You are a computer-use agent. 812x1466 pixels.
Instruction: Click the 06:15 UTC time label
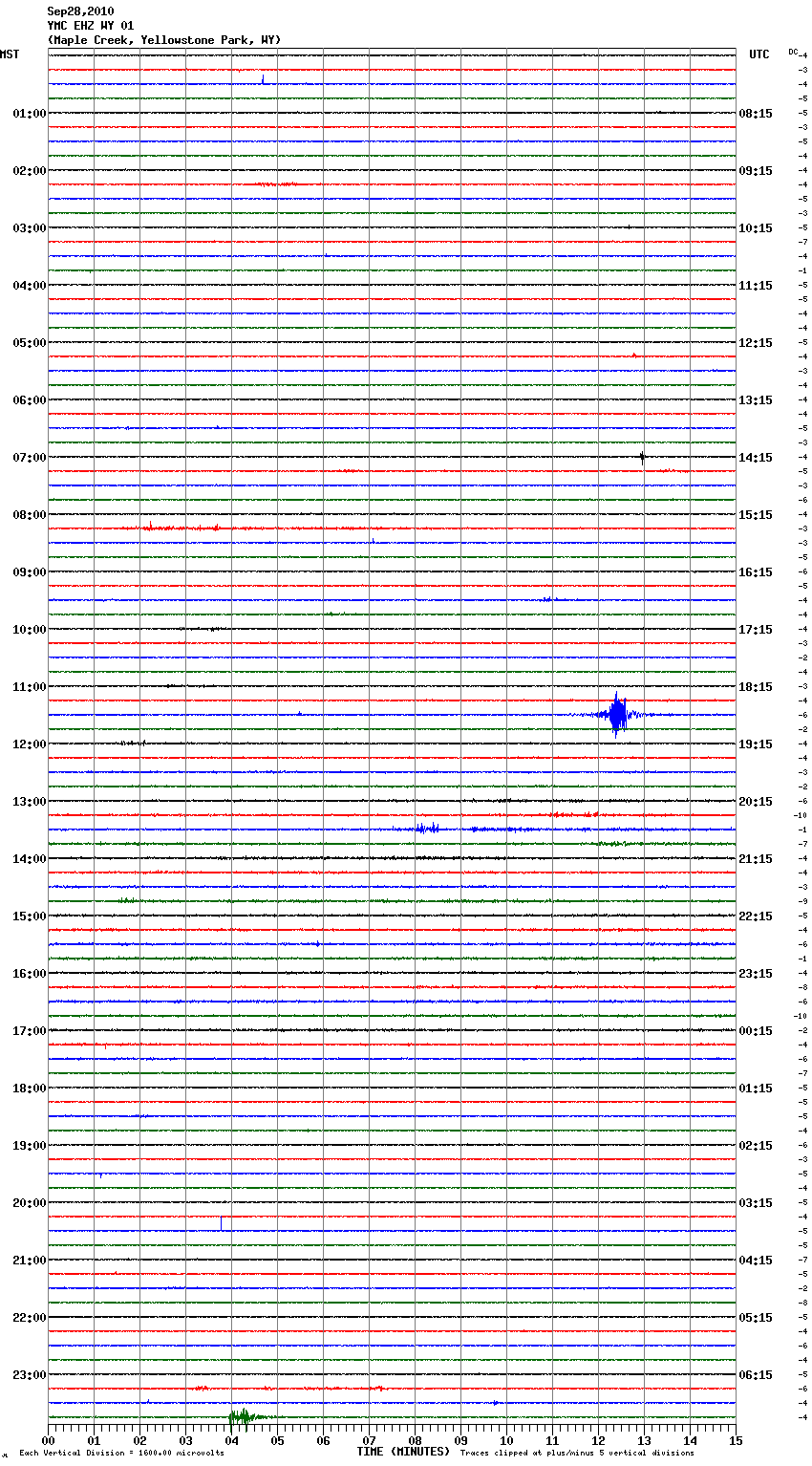click(x=756, y=1375)
